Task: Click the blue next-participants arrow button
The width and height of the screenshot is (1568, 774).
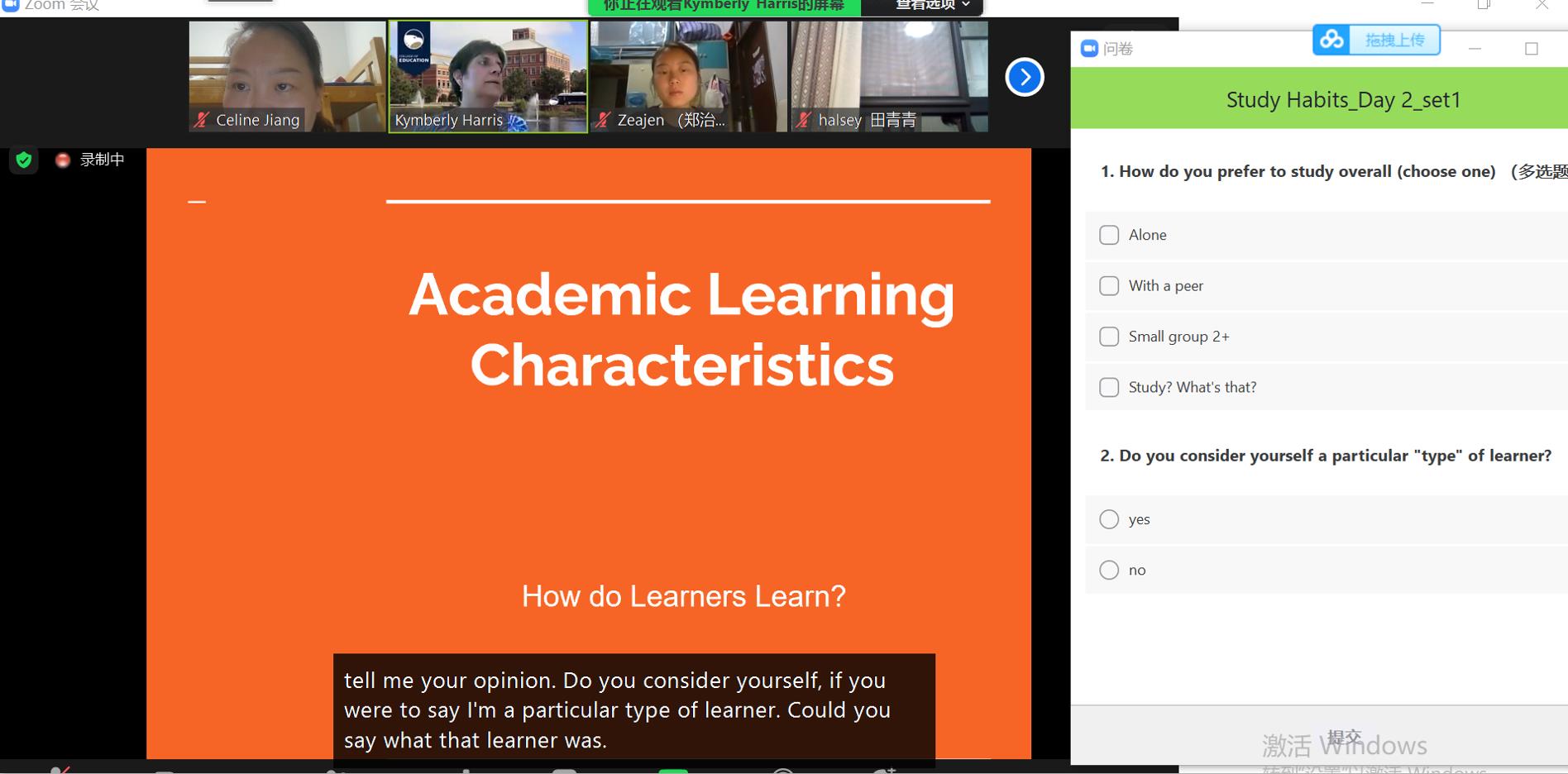Action: 1024,77
